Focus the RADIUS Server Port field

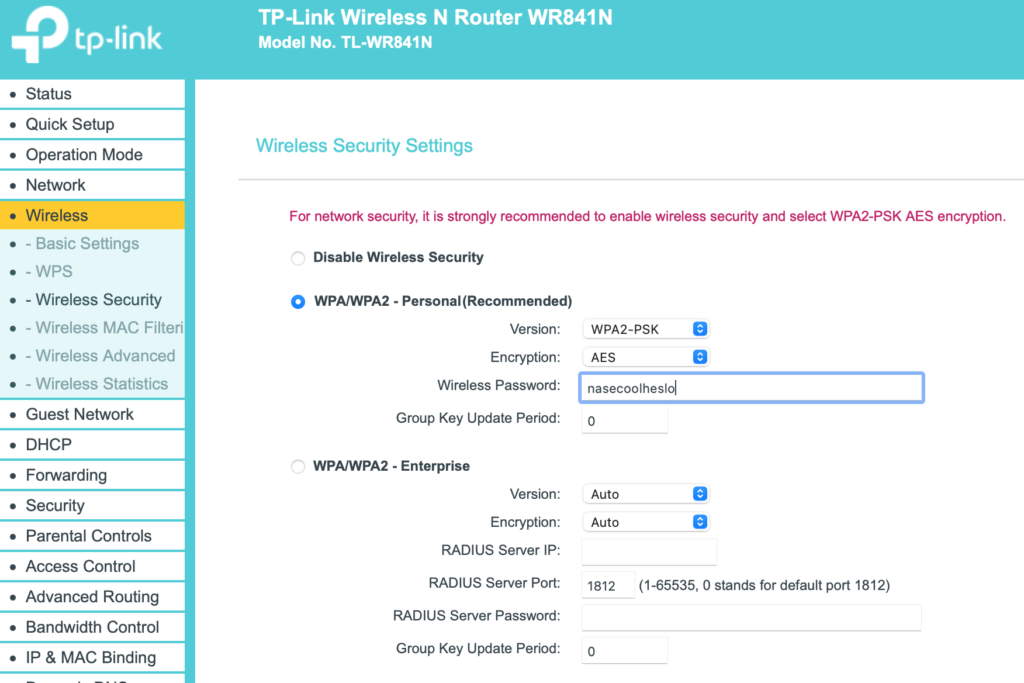point(608,585)
